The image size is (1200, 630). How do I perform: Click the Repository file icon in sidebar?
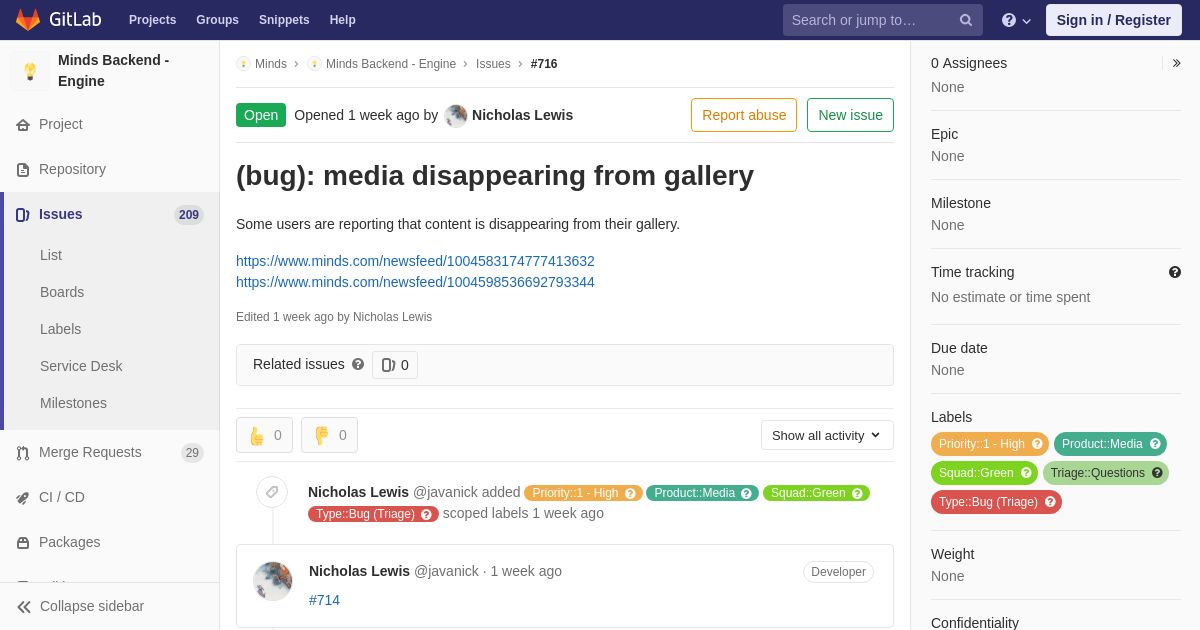click(23, 170)
